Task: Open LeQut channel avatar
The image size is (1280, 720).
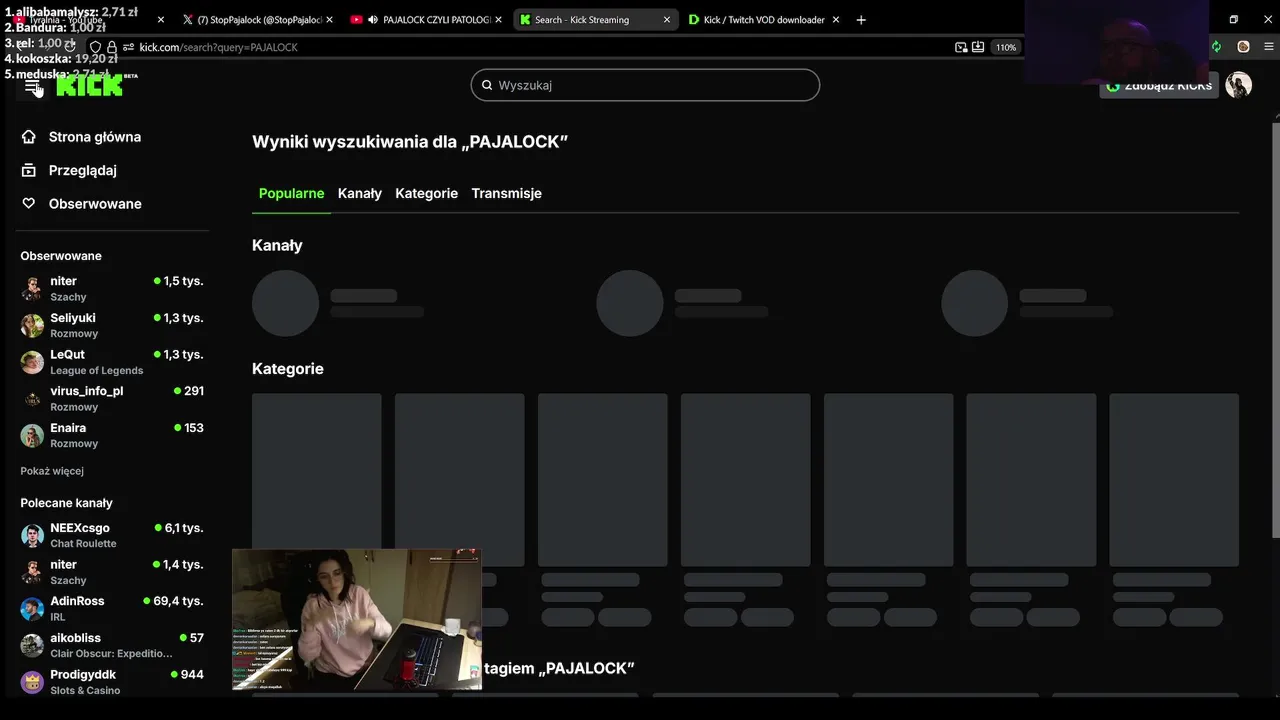Action: pyautogui.click(x=33, y=362)
